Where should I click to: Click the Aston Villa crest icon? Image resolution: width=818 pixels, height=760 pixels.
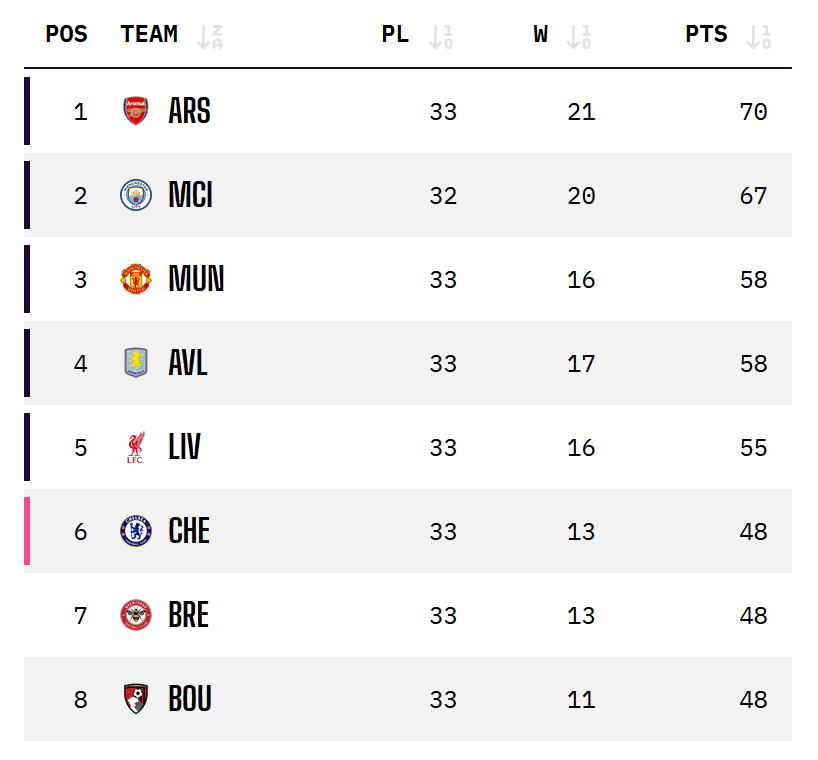click(x=136, y=363)
